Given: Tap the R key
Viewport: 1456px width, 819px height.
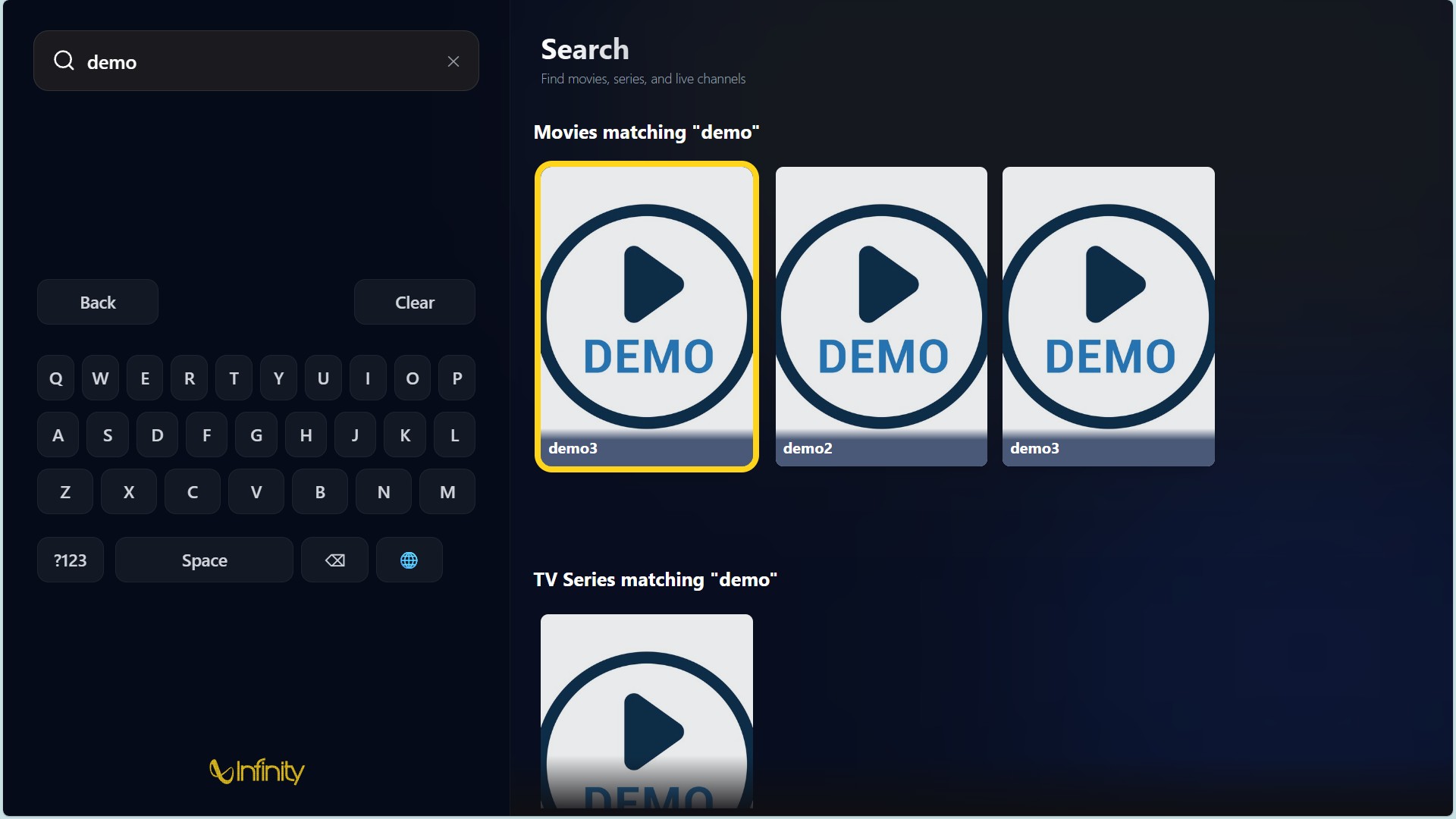Looking at the screenshot, I should click(x=190, y=378).
